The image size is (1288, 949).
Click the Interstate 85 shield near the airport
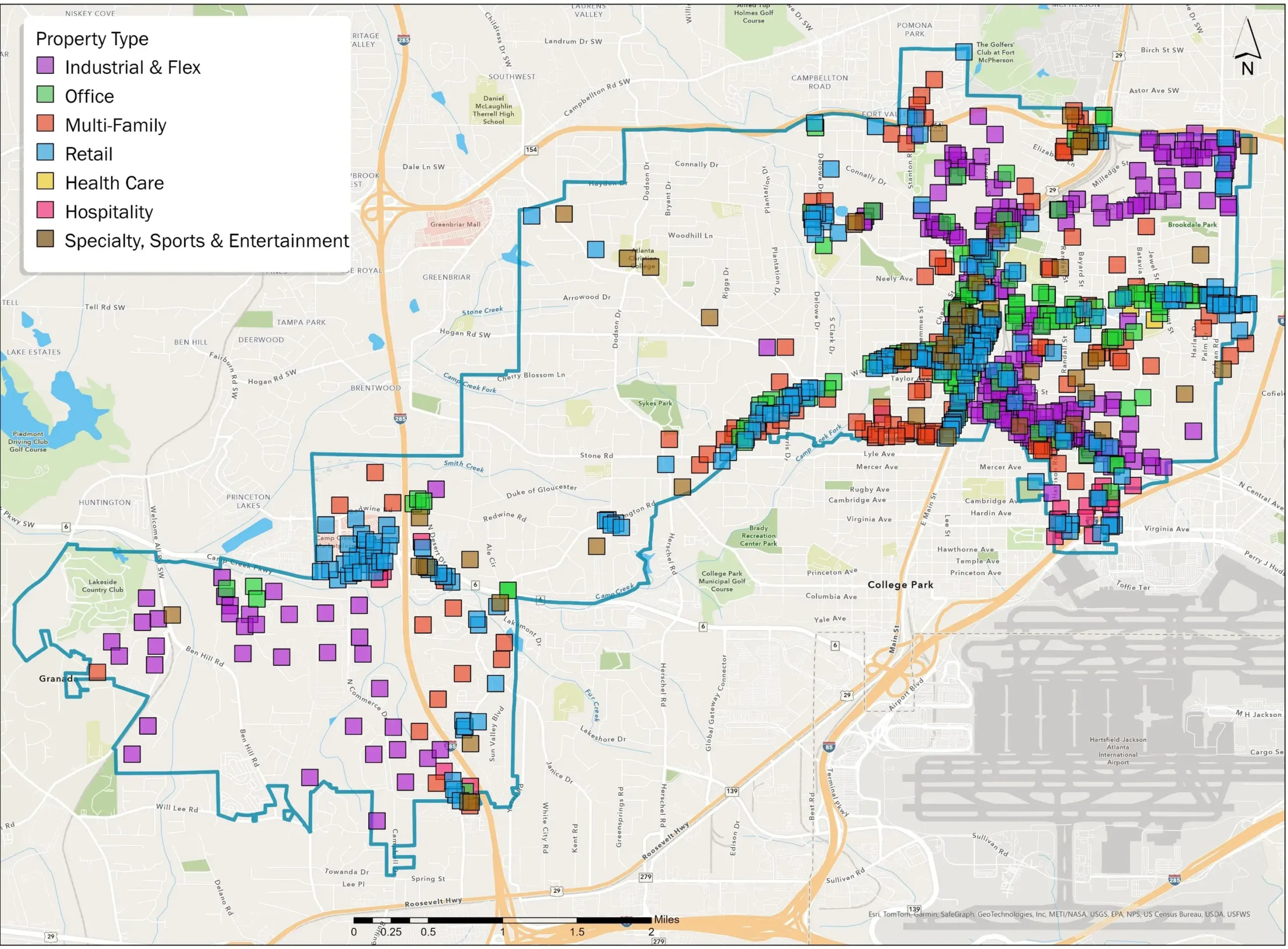click(828, 747)
